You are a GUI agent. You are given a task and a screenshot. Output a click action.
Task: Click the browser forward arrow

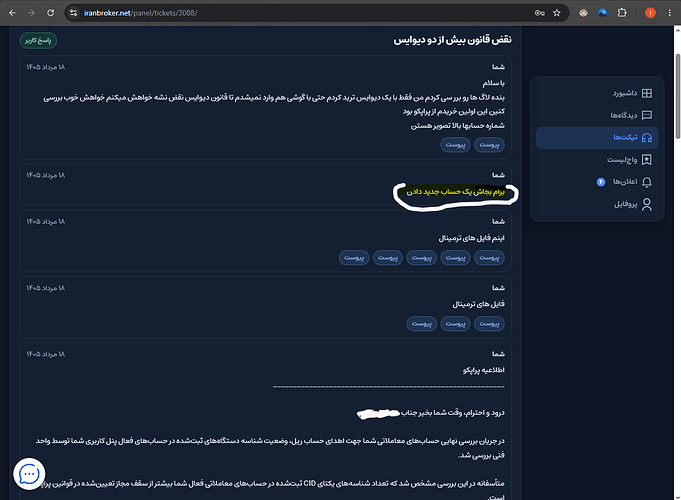tap(31, 13)
